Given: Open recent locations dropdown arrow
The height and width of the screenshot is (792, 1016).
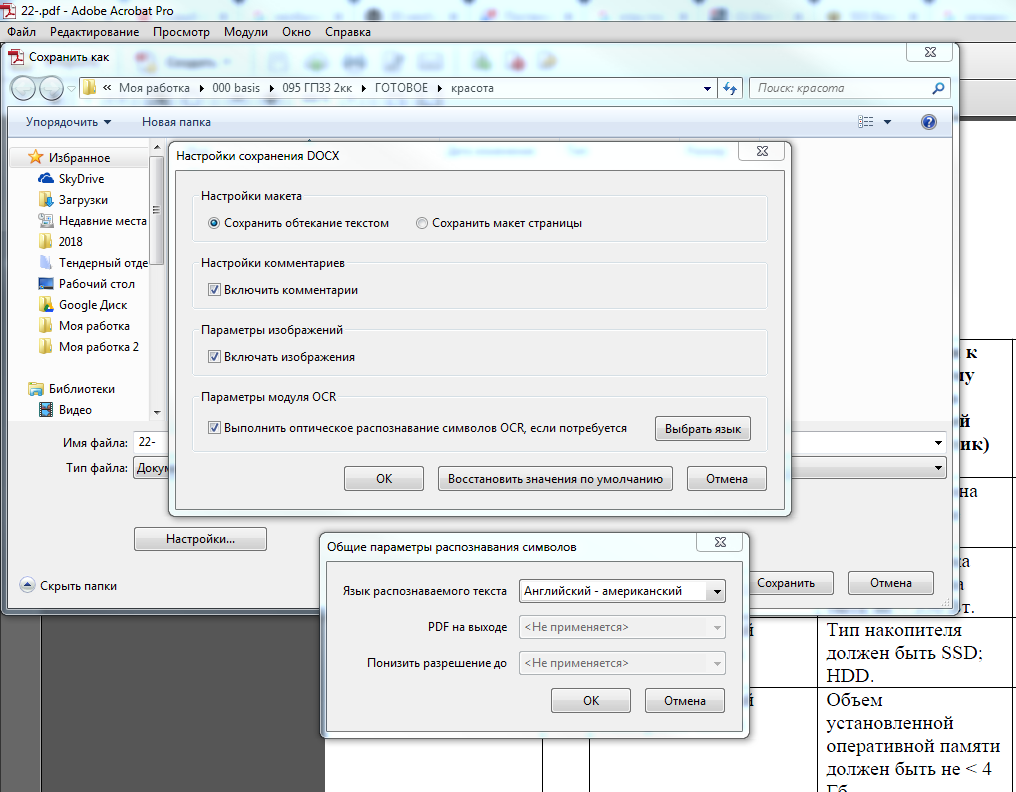Looking at the screenshot, I should tap(71, 89).
